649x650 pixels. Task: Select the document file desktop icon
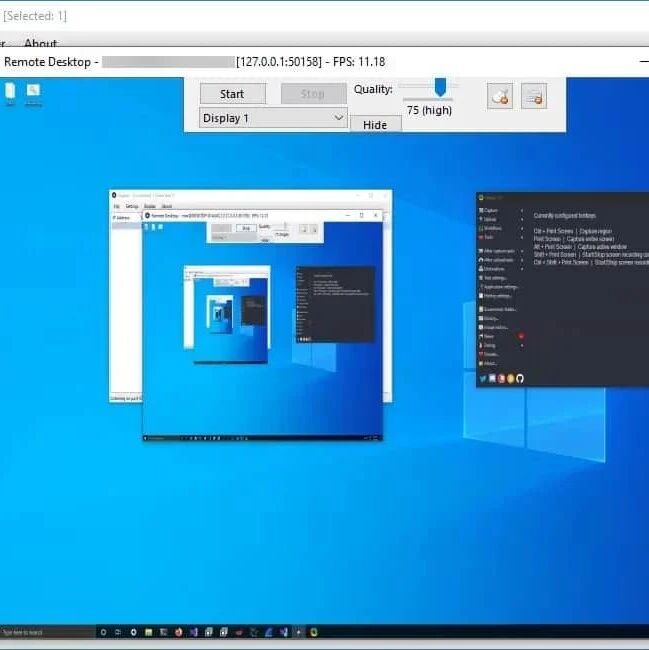click(x=10, y=95)
